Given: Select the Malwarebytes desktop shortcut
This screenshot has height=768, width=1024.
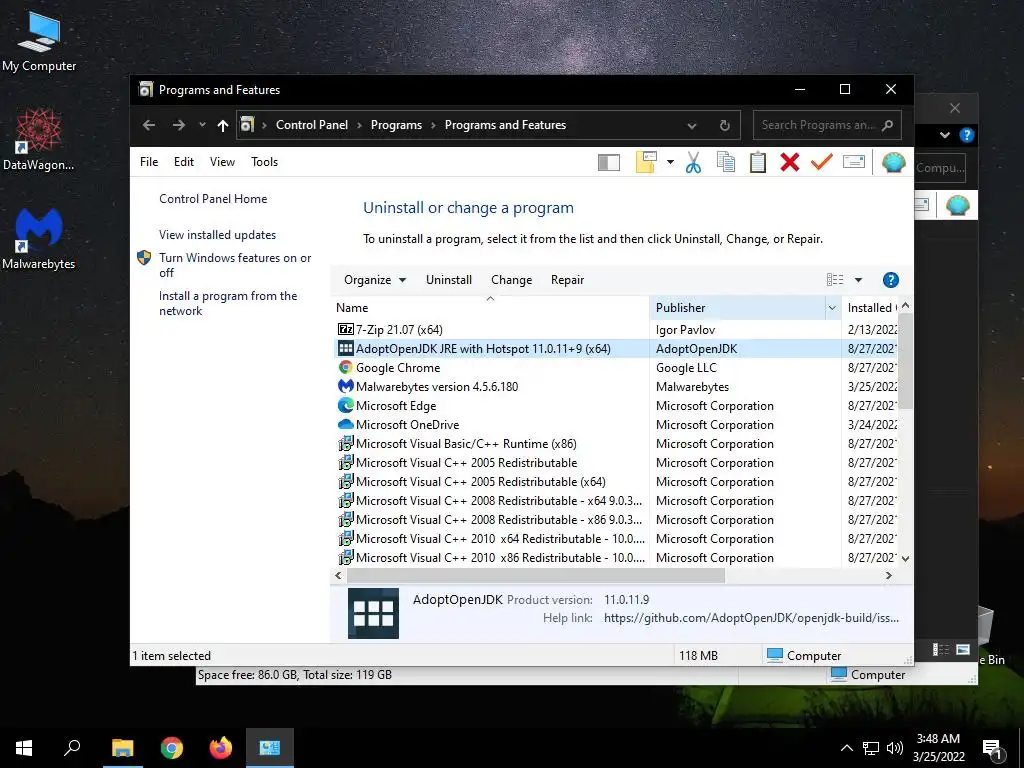Looking at the screenshot, I should tap(39, 239).
